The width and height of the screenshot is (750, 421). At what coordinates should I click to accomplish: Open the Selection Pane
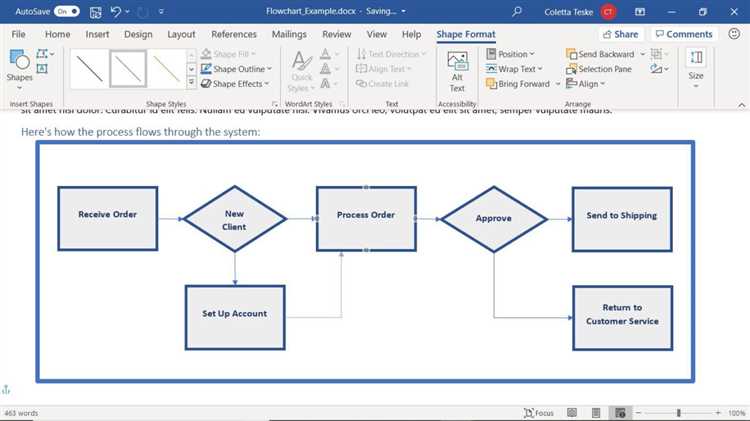[599, 69]
